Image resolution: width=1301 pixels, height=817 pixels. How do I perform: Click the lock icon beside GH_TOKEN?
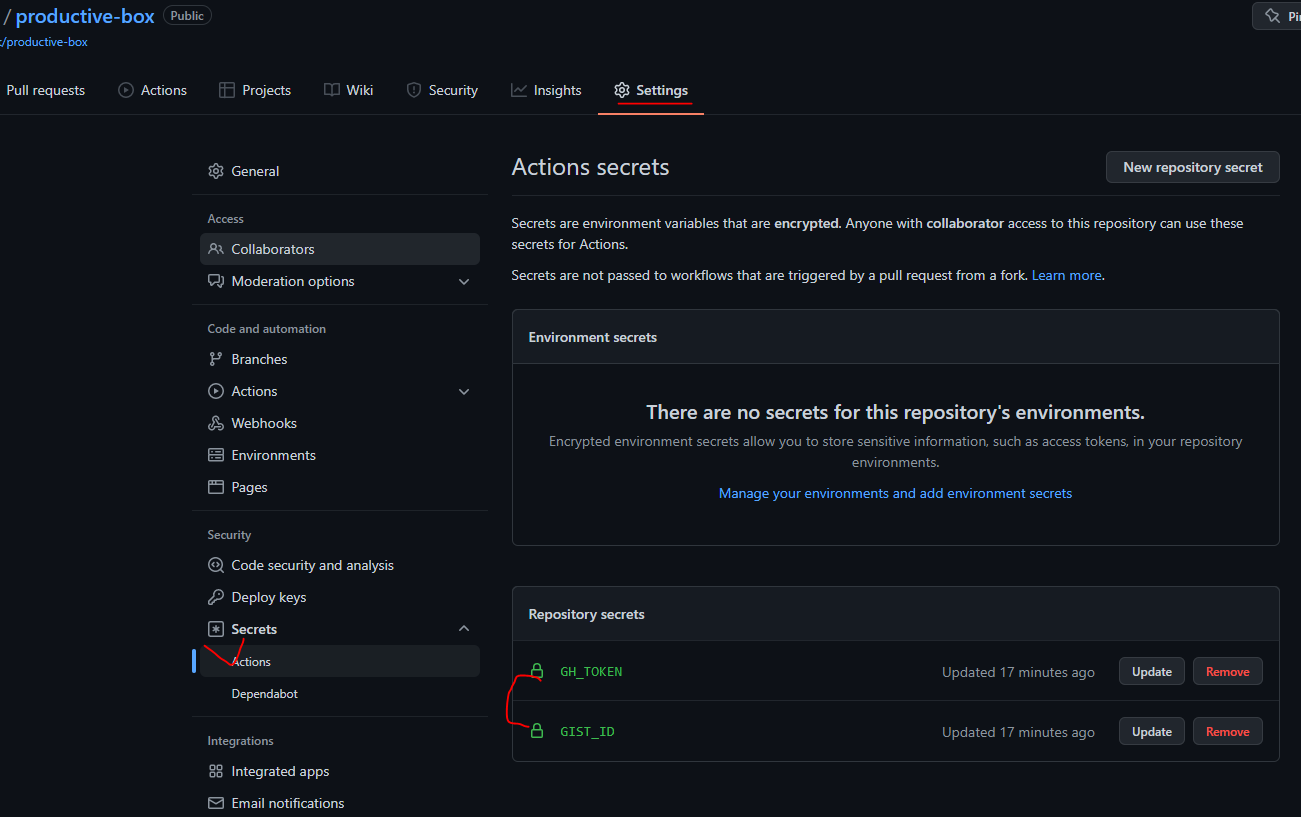tap(537, 671)
